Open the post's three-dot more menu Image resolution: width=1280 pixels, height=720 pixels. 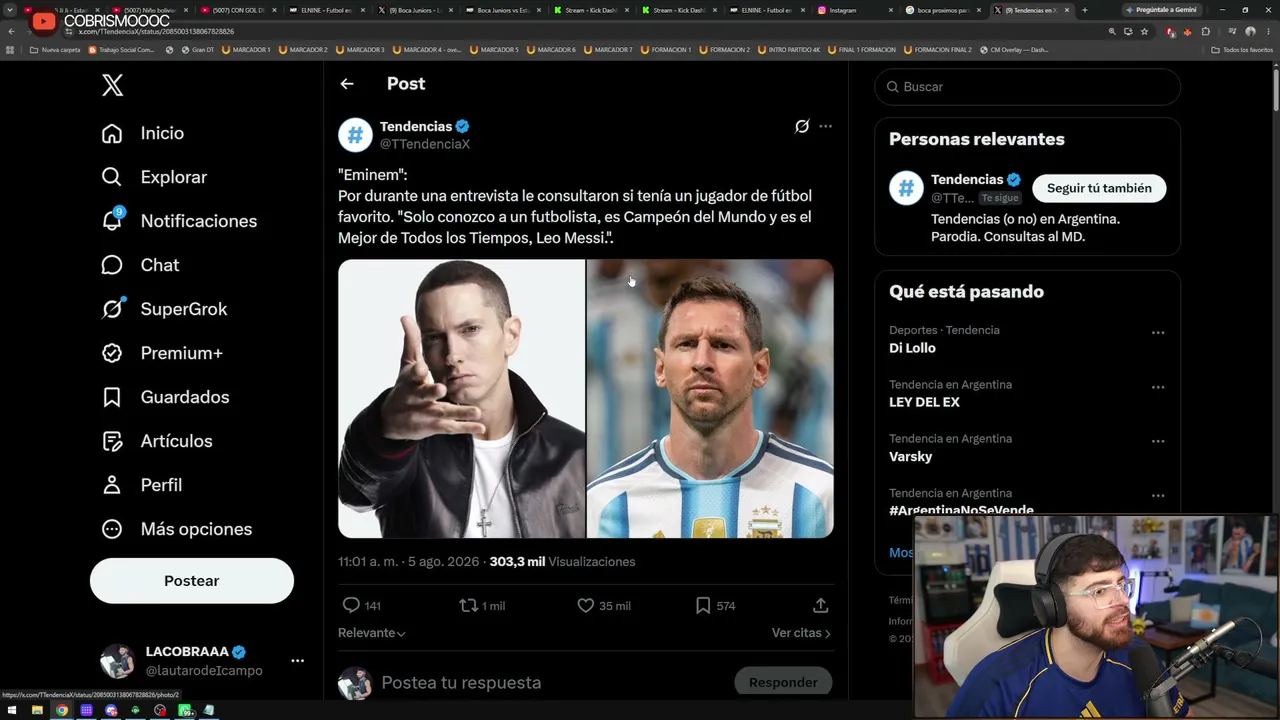pyautogui.click(x=825, y=127)
